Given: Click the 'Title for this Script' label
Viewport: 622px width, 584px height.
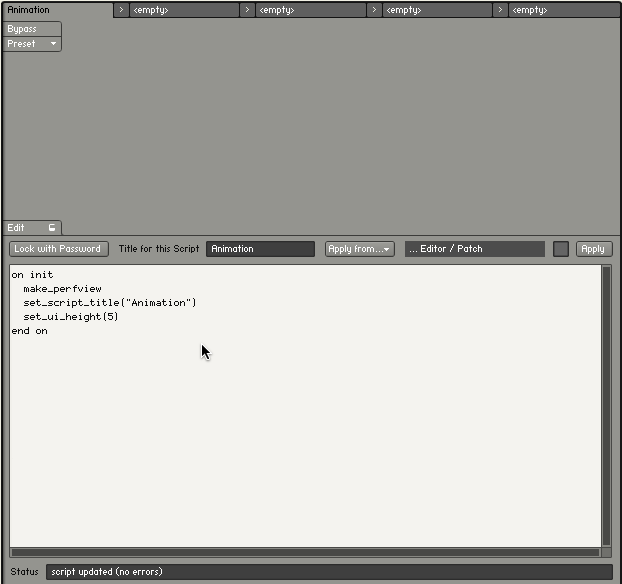Looking at the screenshot, I should (159, 249).
